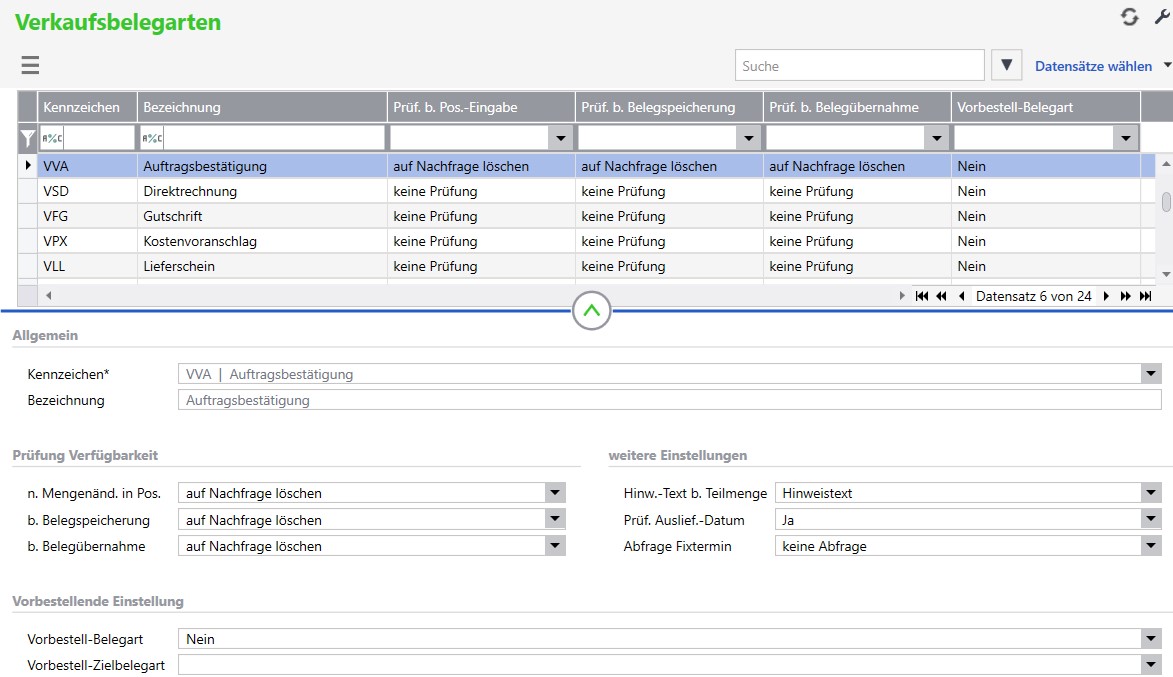
Task: Expand the Abfrage Fixtermin dropdown
Action: click(x=1150, y=546)
